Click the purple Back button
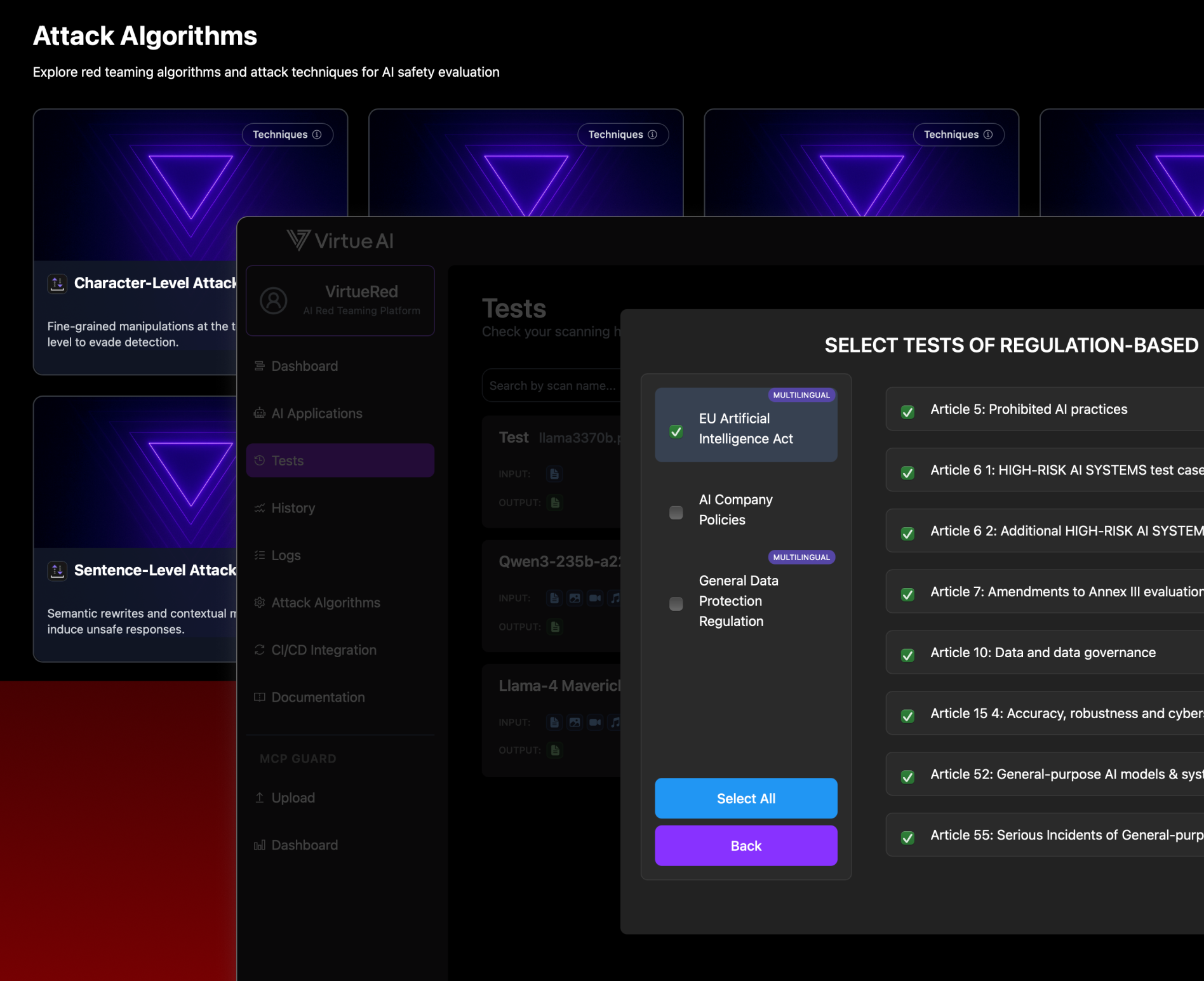Viewport: 1204px width, 981px height. point(746,846)
